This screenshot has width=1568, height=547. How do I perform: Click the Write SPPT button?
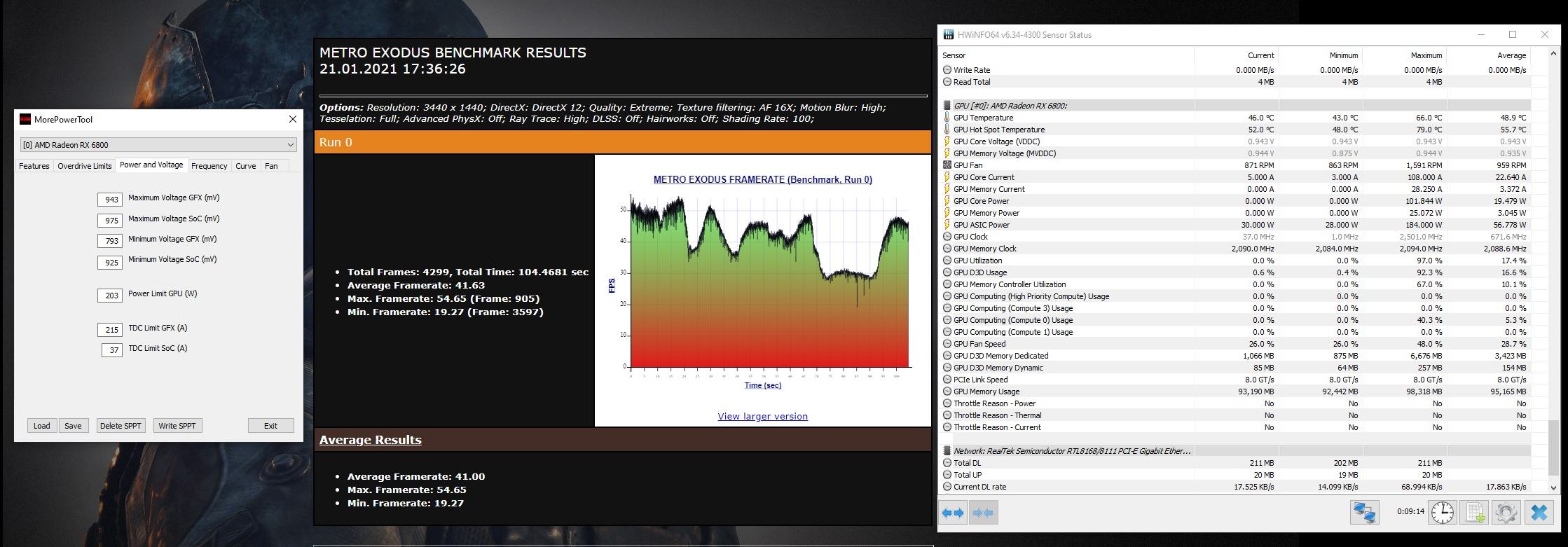pos(177,426)
